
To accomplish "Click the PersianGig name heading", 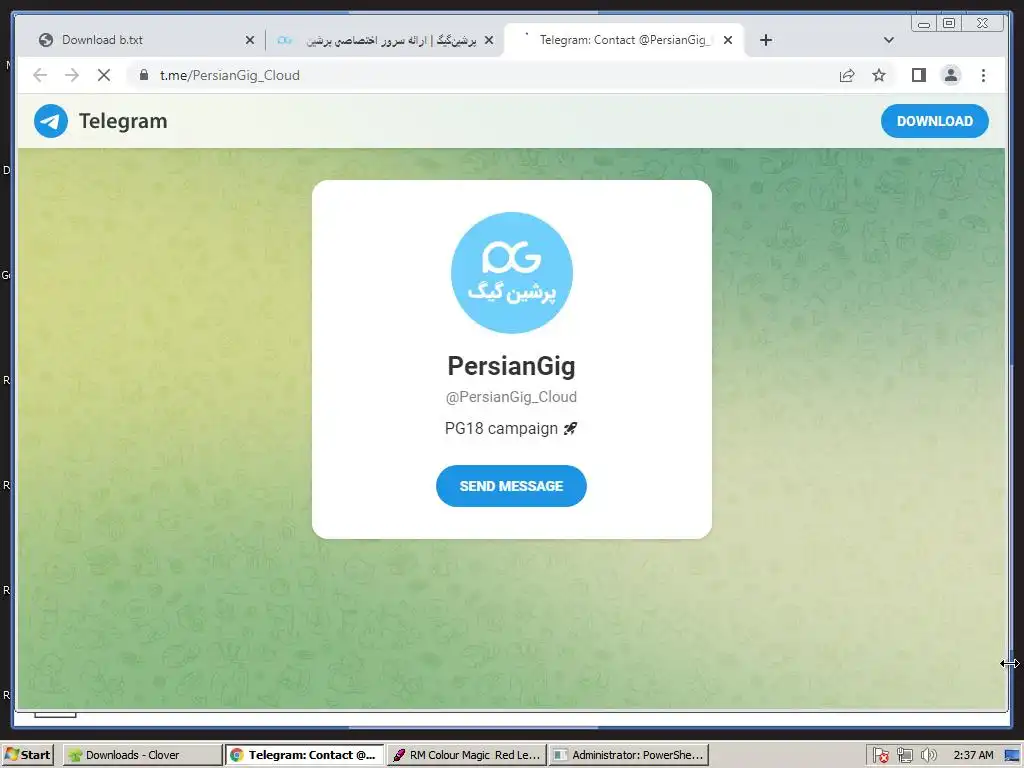I will click(511, 366).
